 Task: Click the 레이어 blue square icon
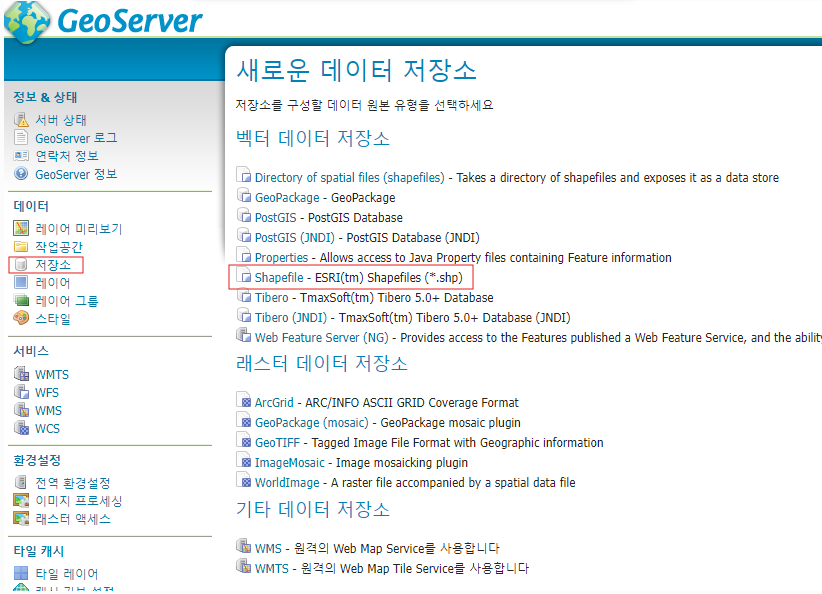click(21, 283)
